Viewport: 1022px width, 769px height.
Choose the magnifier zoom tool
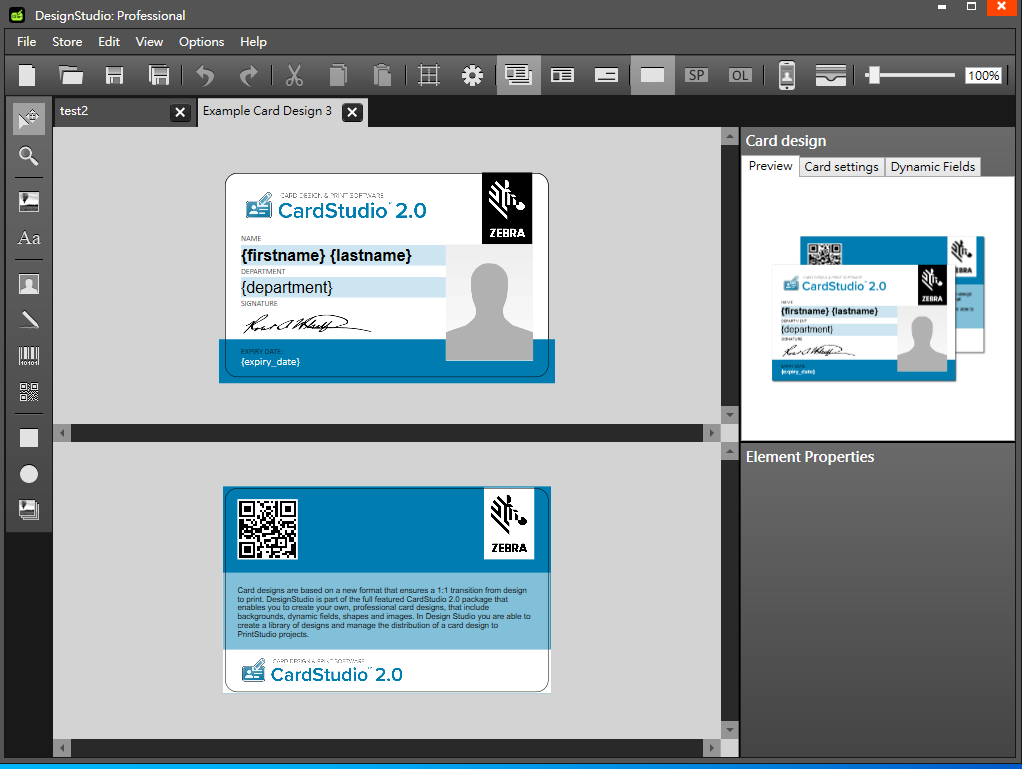[x=29, y=156]
